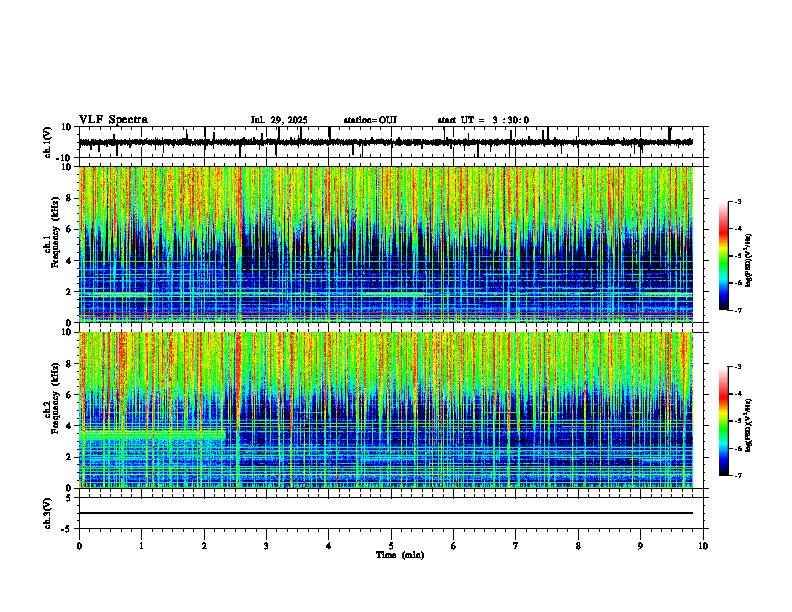Click the "-3" label atop ch.1 colorbar
Image resolution: width=792 pixels, height=612 pixels.
tap(738, 201)
